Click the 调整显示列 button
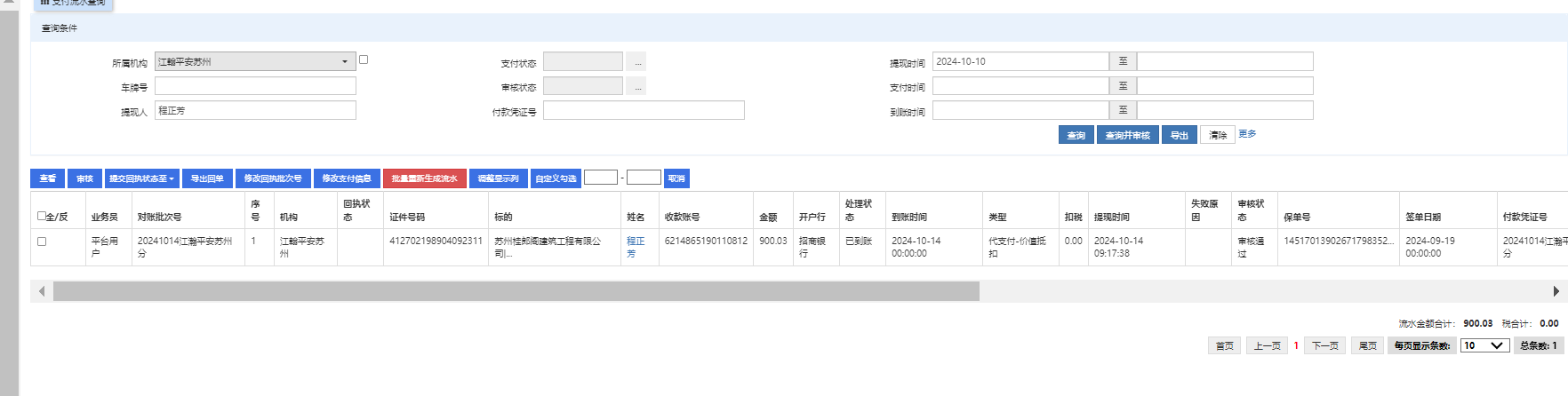Screen dimensions: 1568x396 click(x=498, y=178)
